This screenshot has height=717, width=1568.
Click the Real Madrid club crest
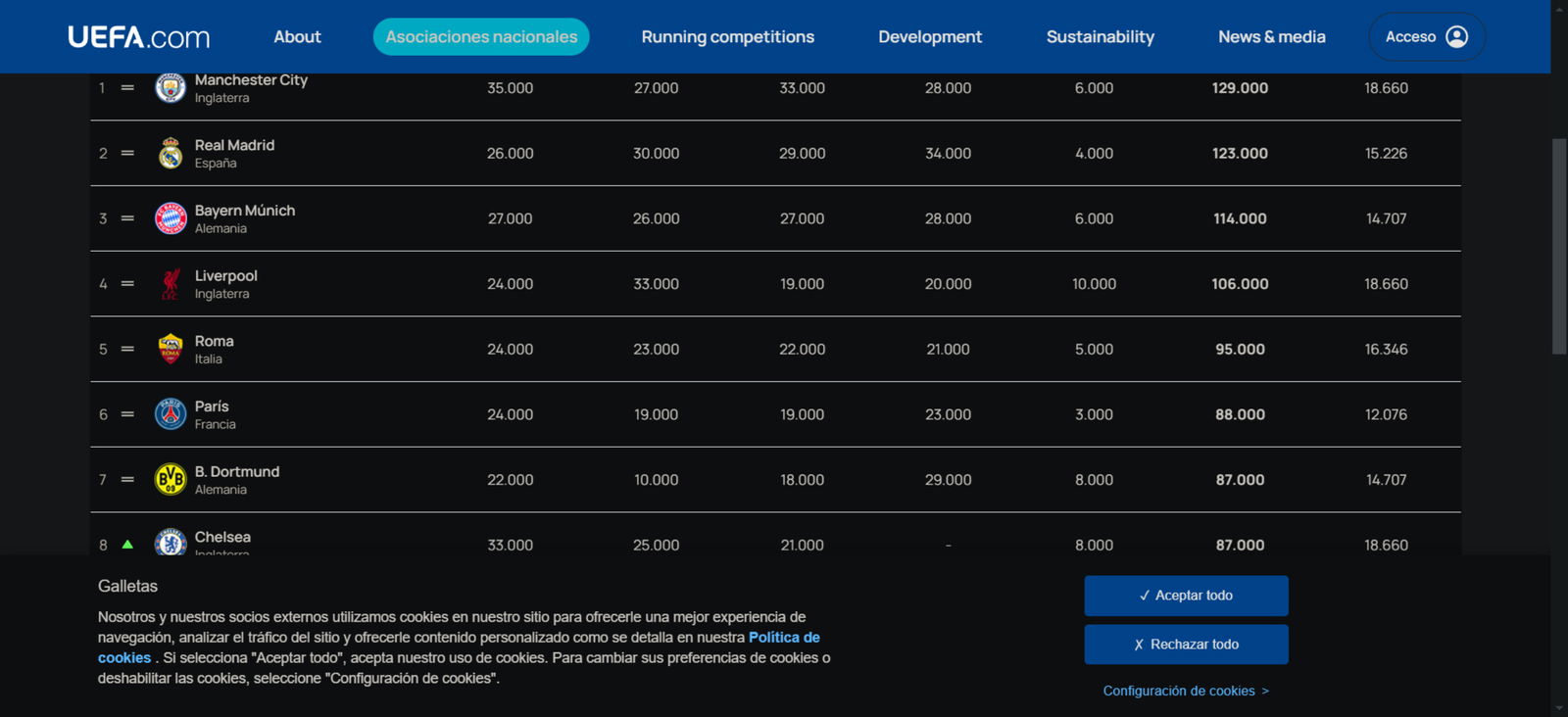pyautogui.click(x=171, y=153)
